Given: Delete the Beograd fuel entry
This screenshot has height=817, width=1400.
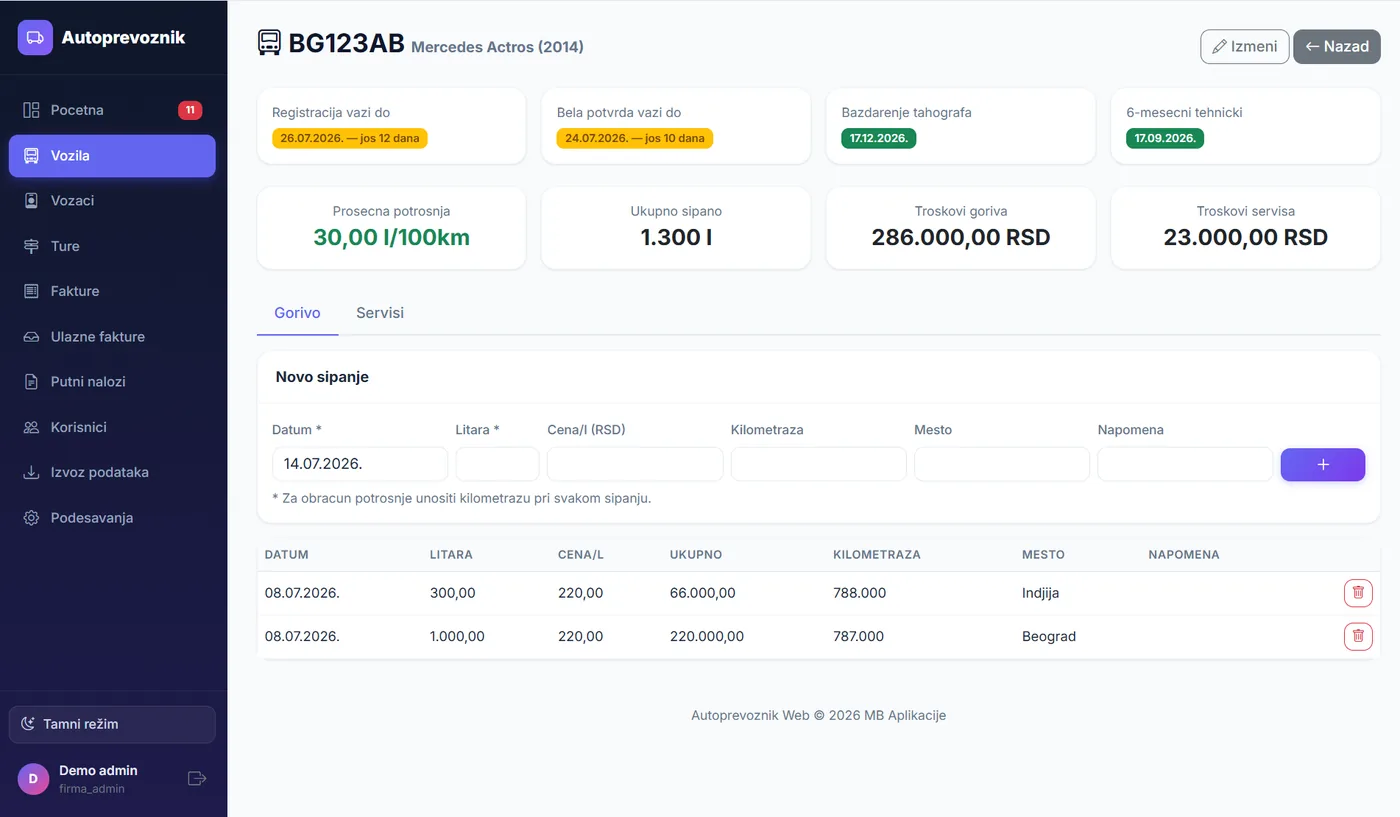Looking at the screenshot, I should 1358,636.
